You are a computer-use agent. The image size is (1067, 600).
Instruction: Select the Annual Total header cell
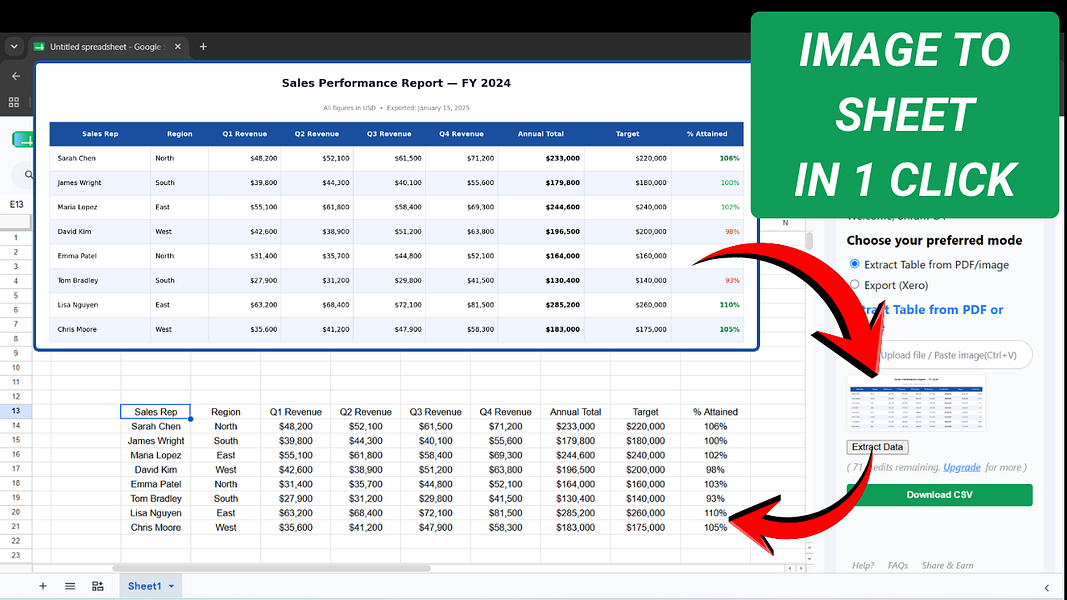tap(576, 412)
